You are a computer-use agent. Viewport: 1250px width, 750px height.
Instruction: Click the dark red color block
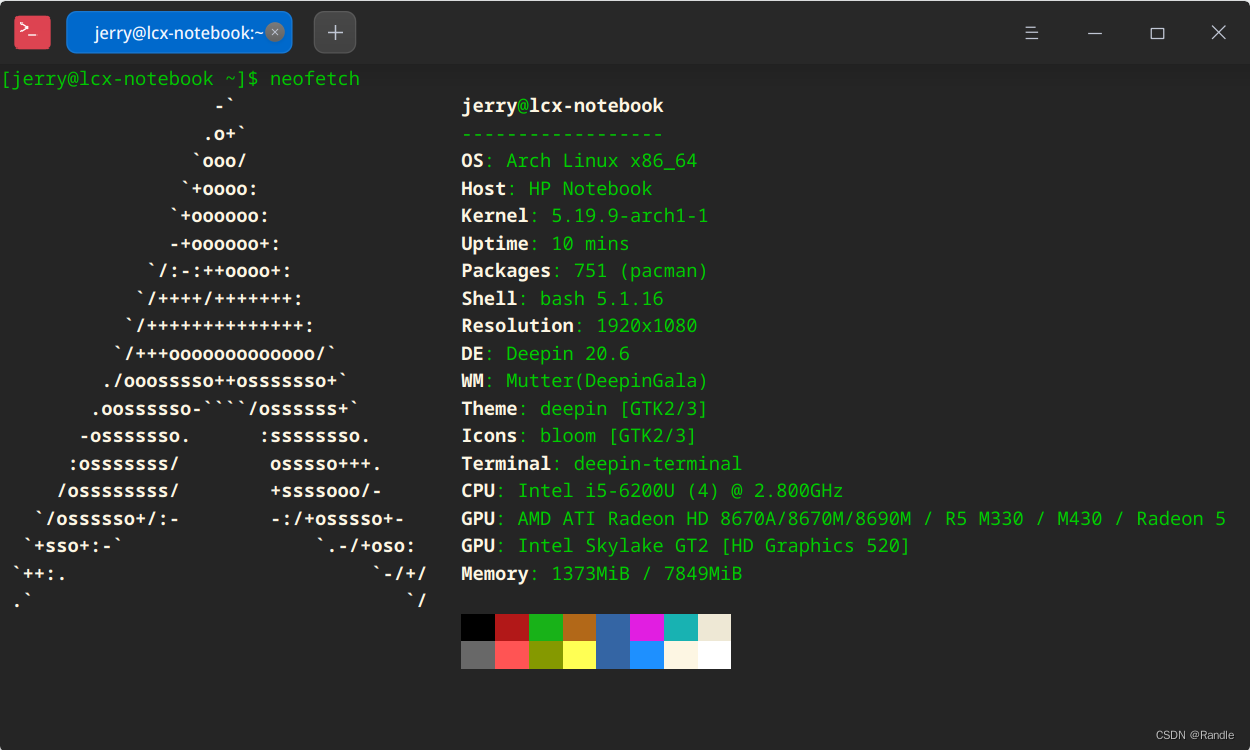coord(512,627)
